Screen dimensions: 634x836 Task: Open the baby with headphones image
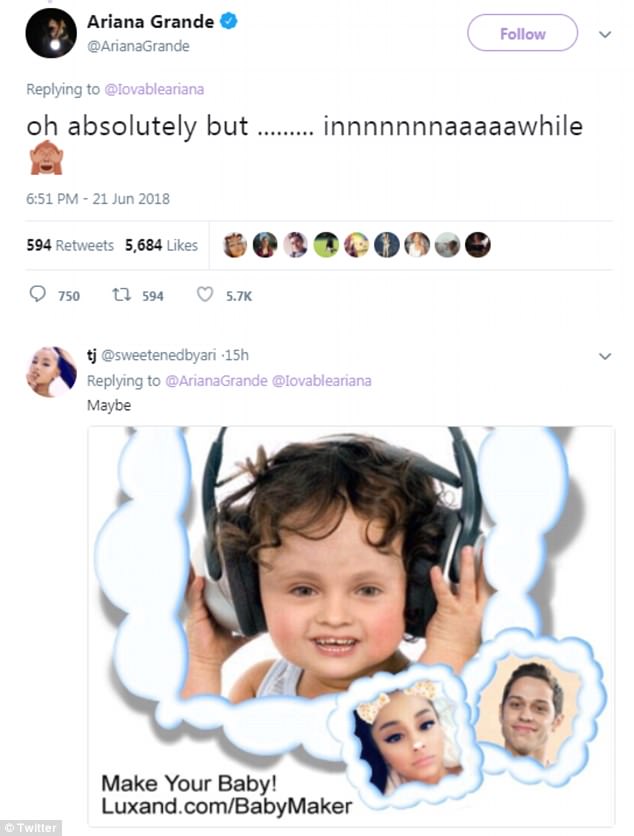tap(351, 627)
